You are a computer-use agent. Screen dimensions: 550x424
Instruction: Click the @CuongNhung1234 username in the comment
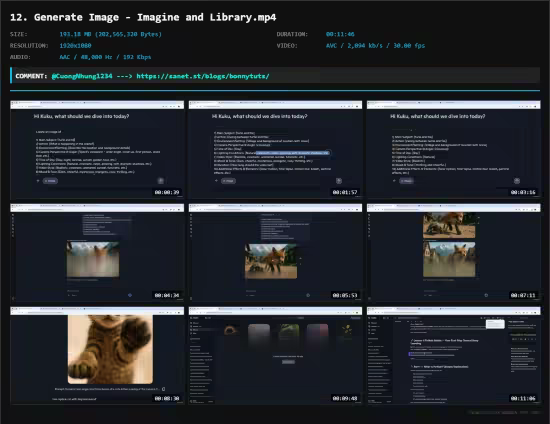tap(82, 76)
